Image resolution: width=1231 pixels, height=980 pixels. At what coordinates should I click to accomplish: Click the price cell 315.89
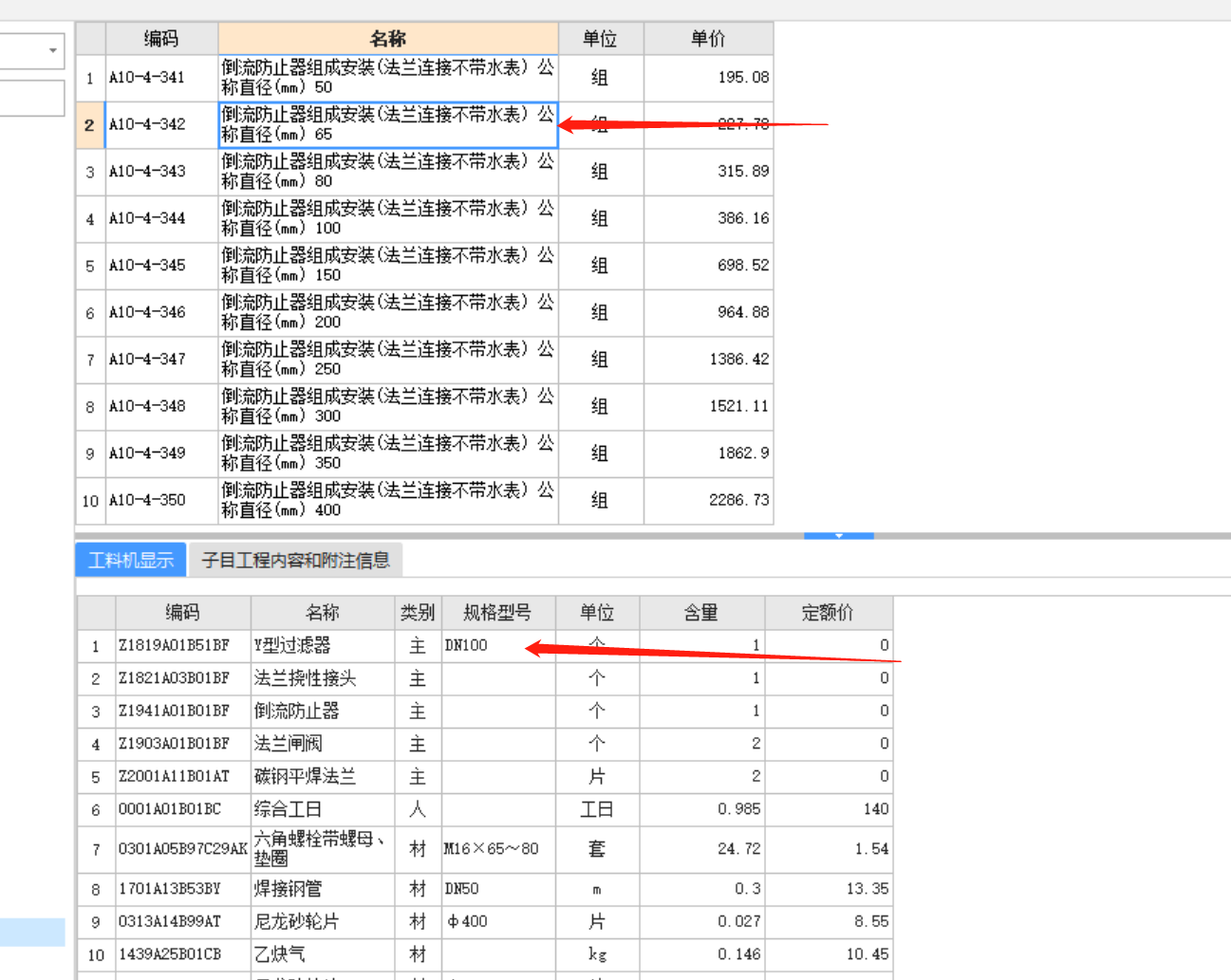(708, 172)
